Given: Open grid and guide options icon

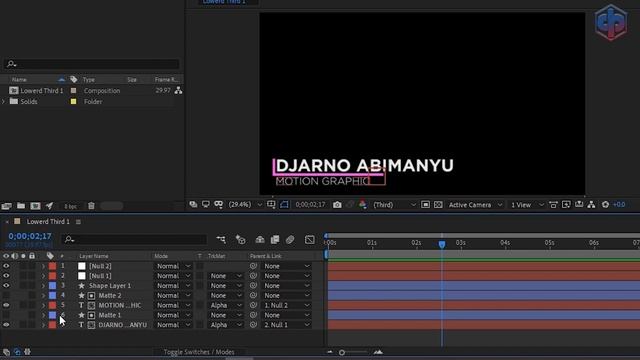Looking at the screenshot, I should [271, 204].
